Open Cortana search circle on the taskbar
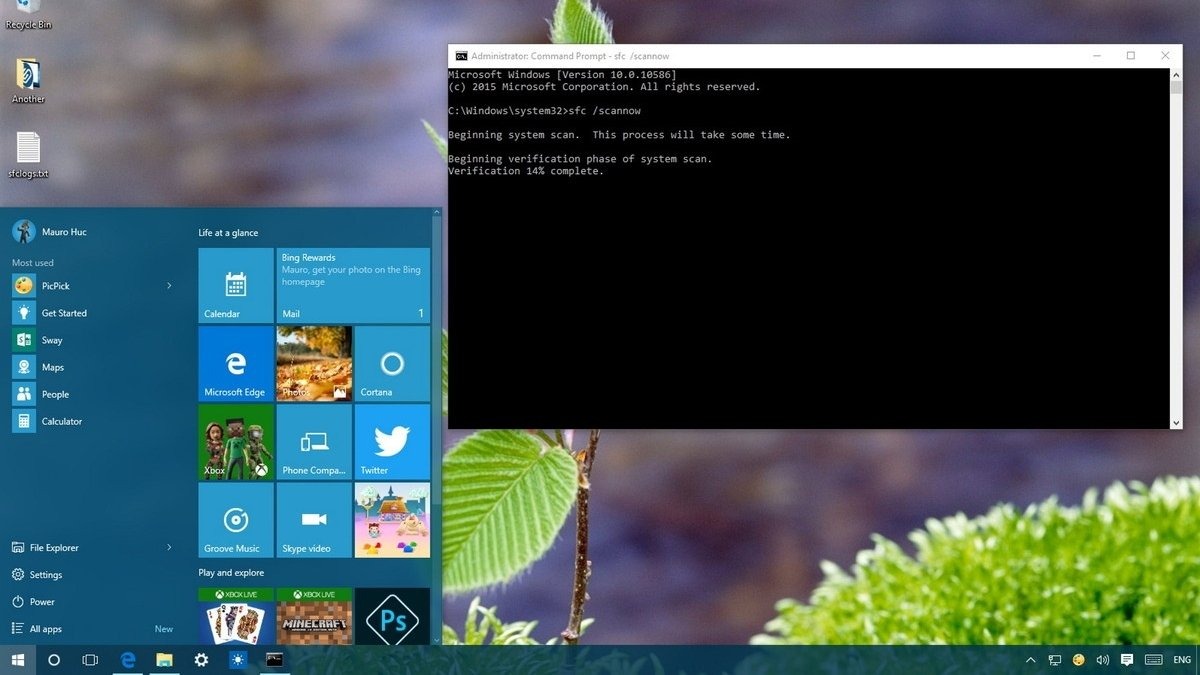Viewport: 1200px width, 675px height. (54, 660)
